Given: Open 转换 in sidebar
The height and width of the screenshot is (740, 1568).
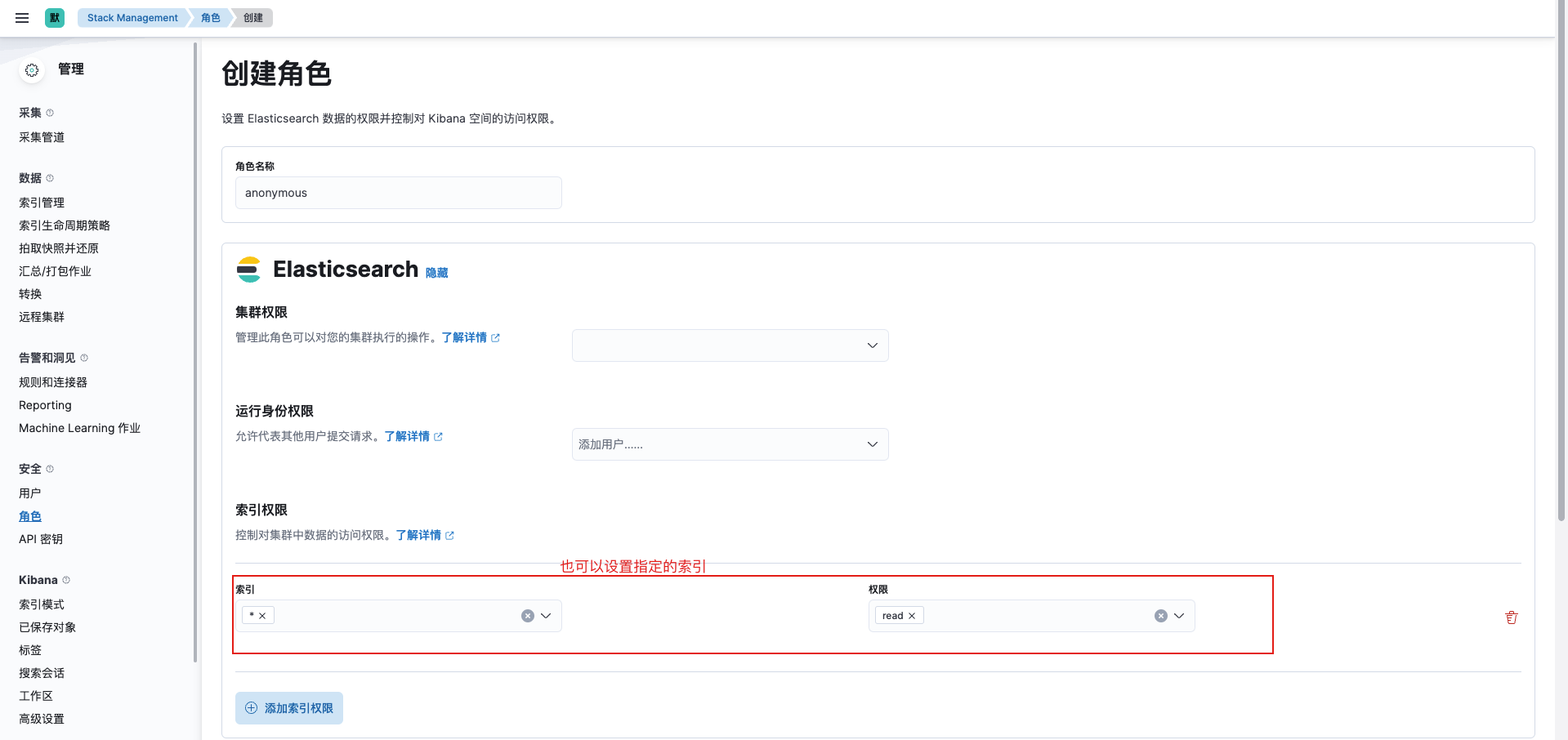Looking at the screenshot, I should (30, 294).
